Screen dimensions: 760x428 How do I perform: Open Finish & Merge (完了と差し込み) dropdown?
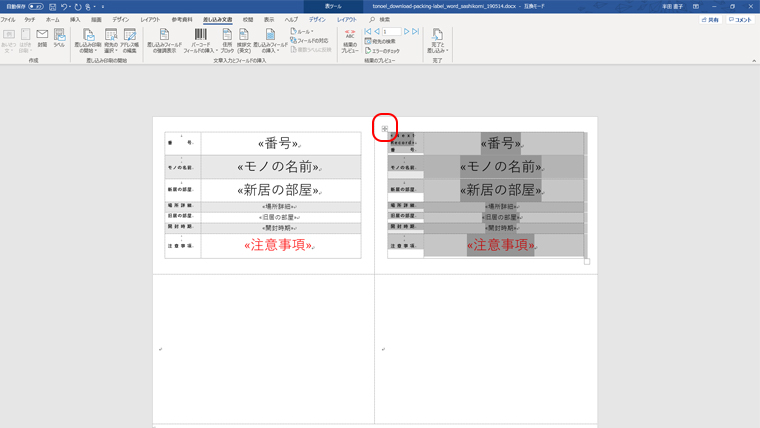pos(437,40)
